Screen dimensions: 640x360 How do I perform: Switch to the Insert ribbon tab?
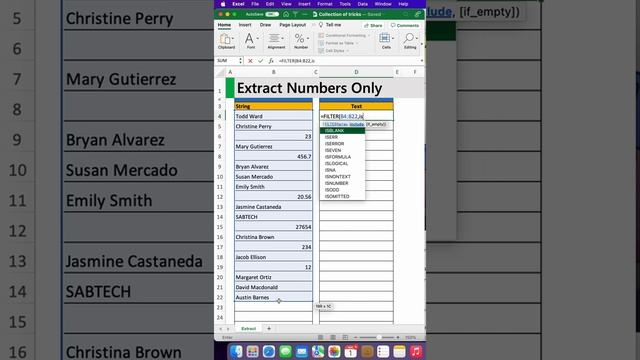245,25
